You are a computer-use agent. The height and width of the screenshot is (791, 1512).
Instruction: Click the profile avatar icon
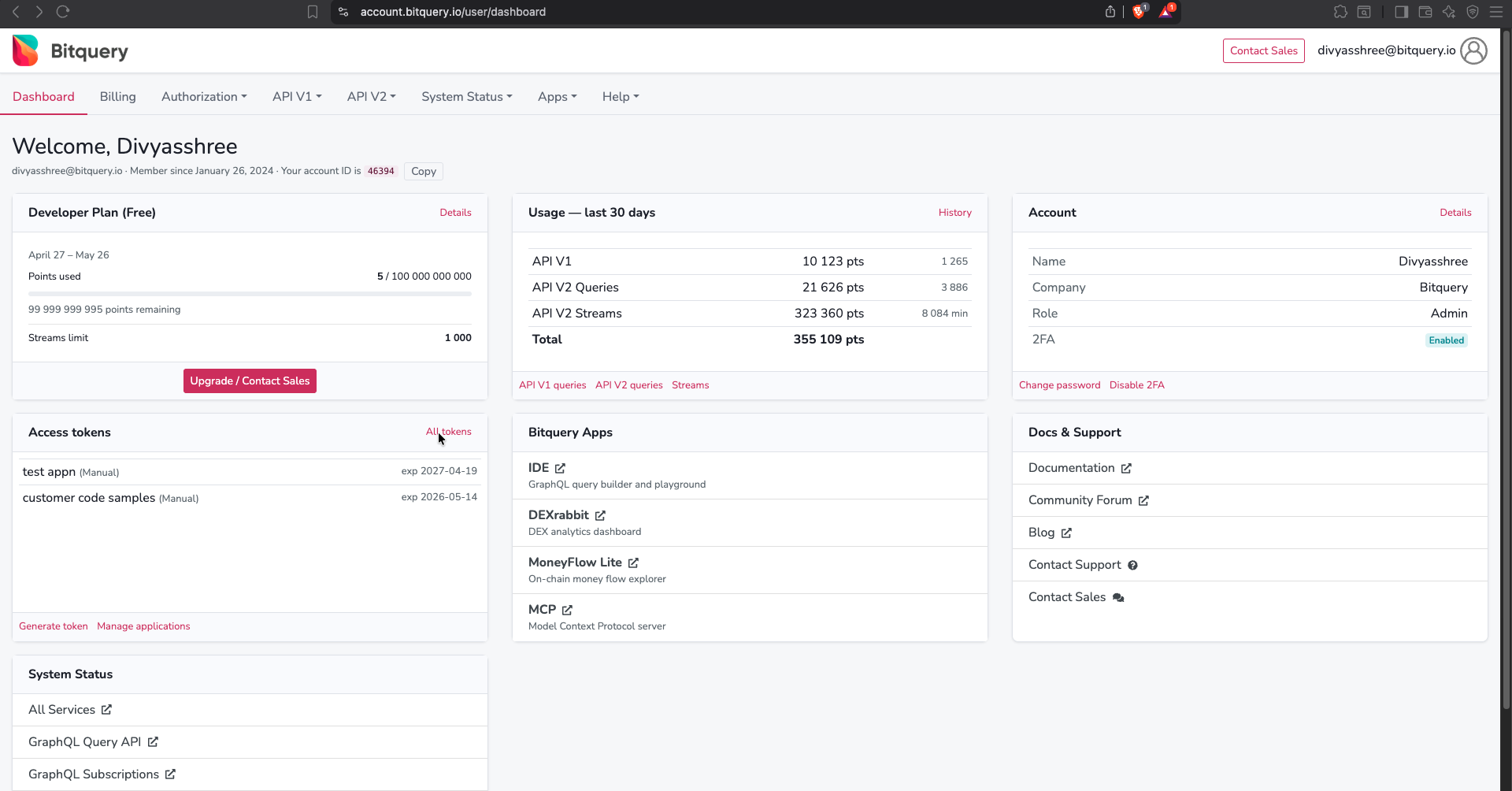click(x=1474, y=50)
